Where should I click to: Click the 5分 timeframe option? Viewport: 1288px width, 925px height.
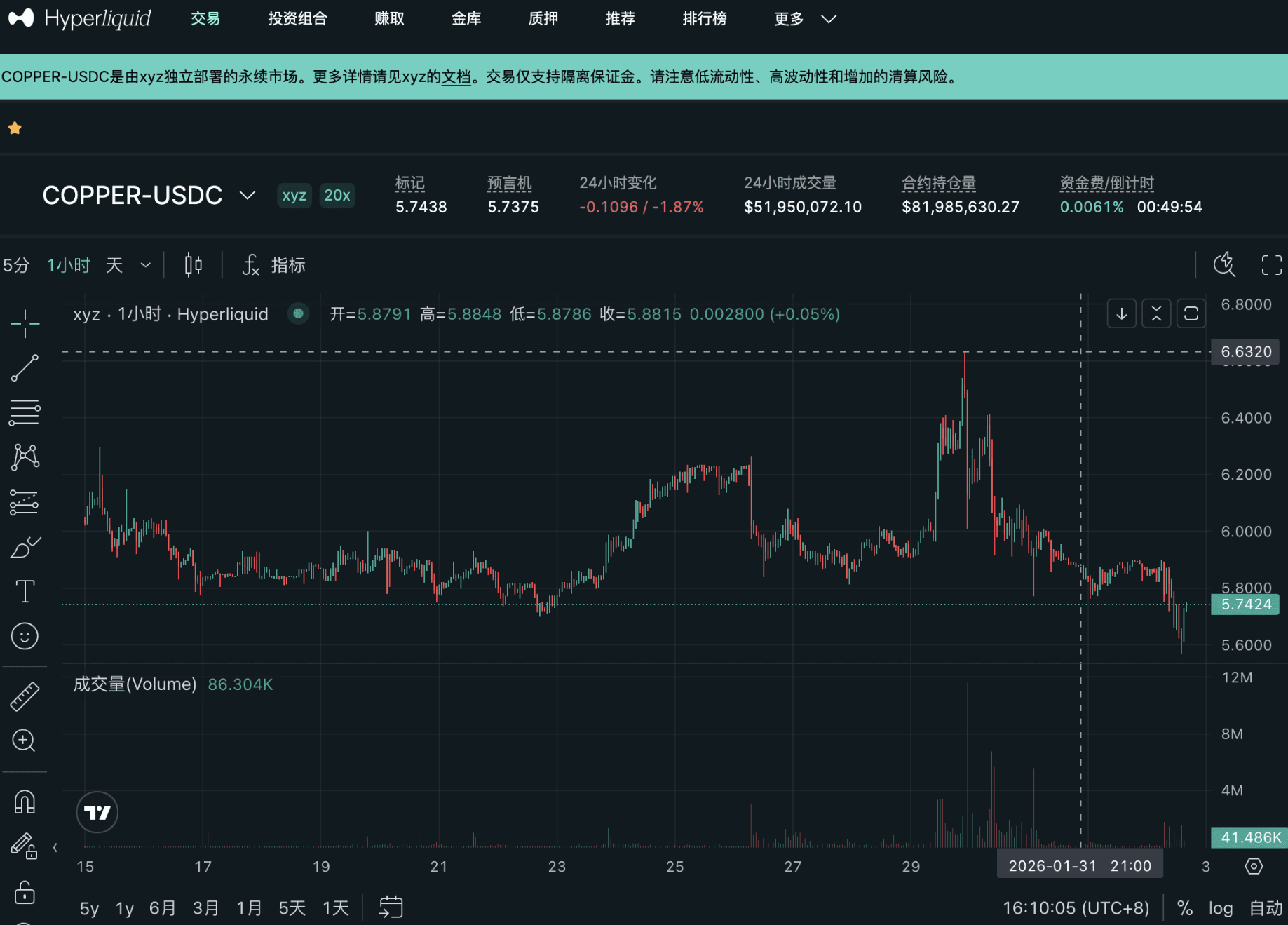16,265
